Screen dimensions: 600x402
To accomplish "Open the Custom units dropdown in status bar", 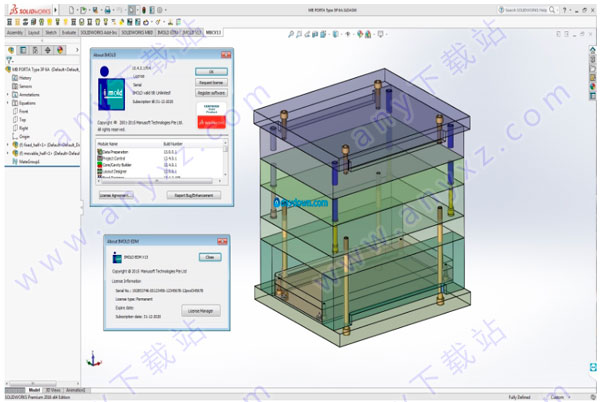I will 560,397.
